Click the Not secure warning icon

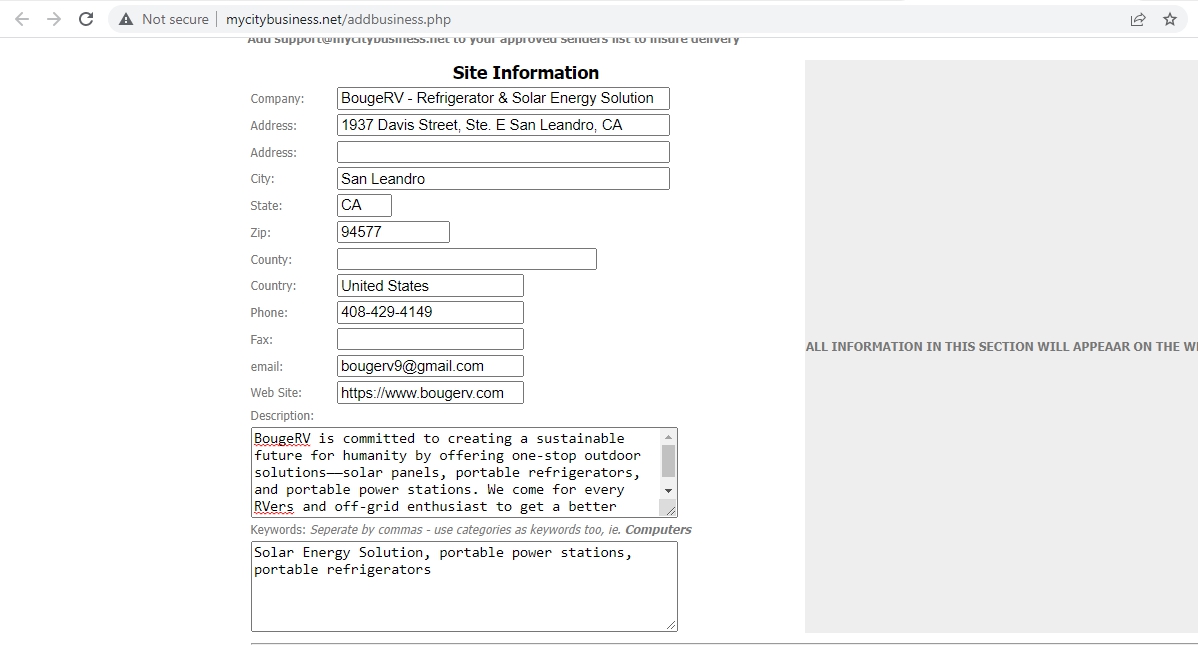tap(126, 19)
